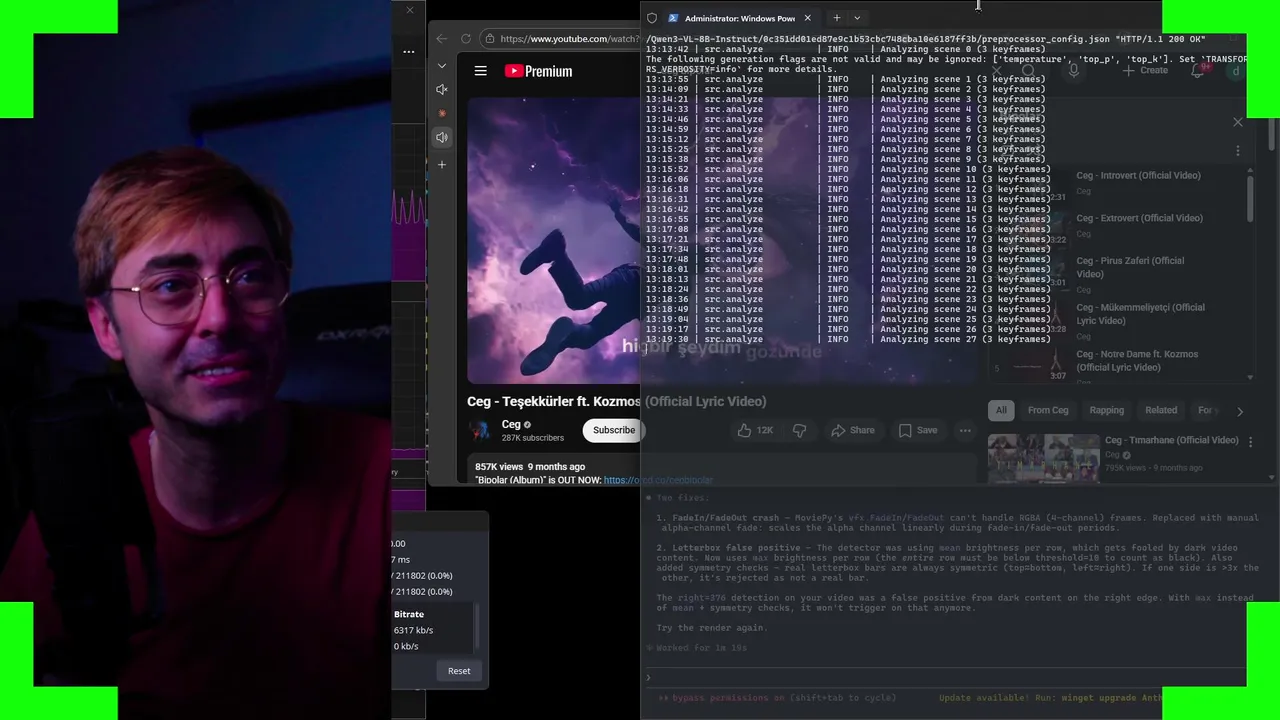Open Ceg - Tımarhane video thumbnail
The image size is (1280, 720).
point(1043,458)
